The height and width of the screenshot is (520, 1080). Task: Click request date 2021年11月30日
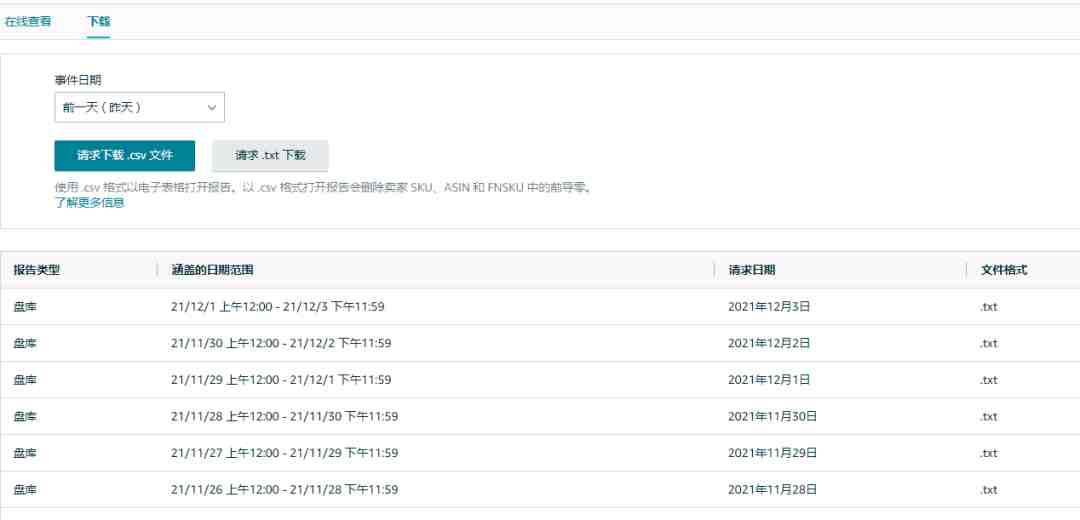[x=772, y=416]
